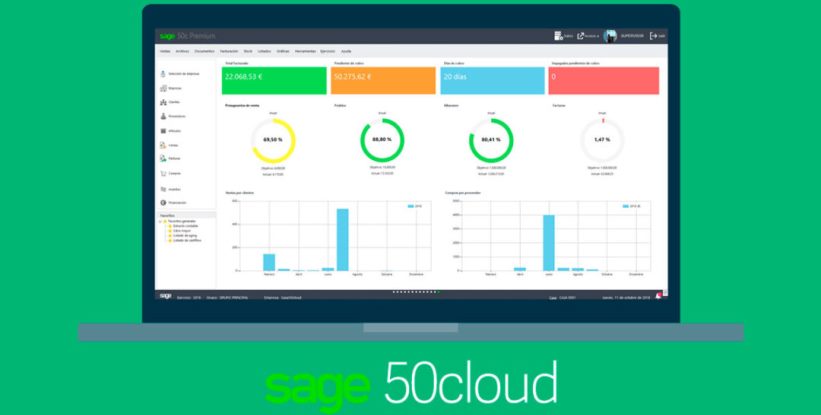Click the blue 20 días tile
The width and height of the screenshot is (821, 415).
point(492,81)
